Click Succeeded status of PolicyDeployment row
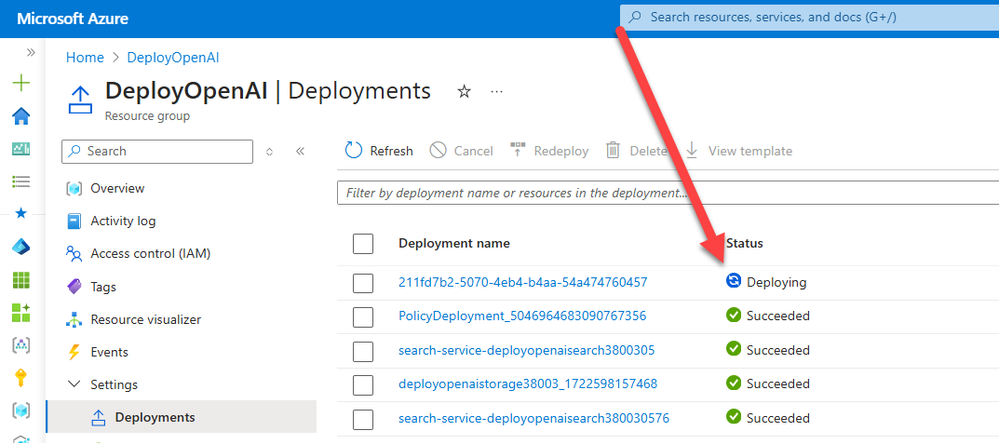Screen dimensions: 999x443 (x=778, y=316)
